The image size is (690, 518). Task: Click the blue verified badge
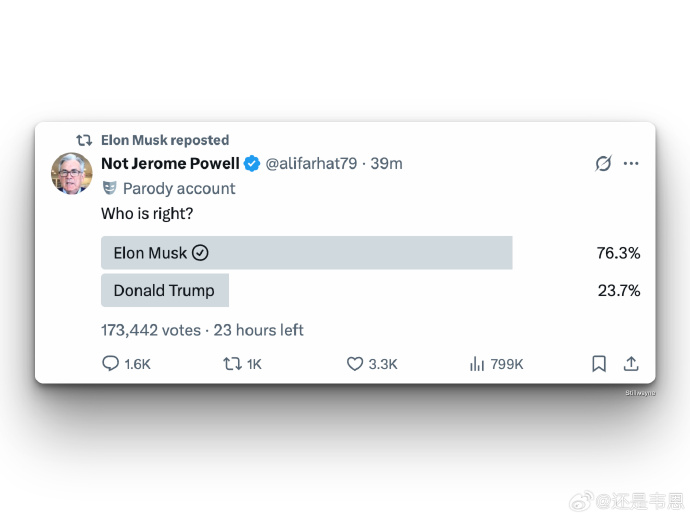[x=252, y=163]
